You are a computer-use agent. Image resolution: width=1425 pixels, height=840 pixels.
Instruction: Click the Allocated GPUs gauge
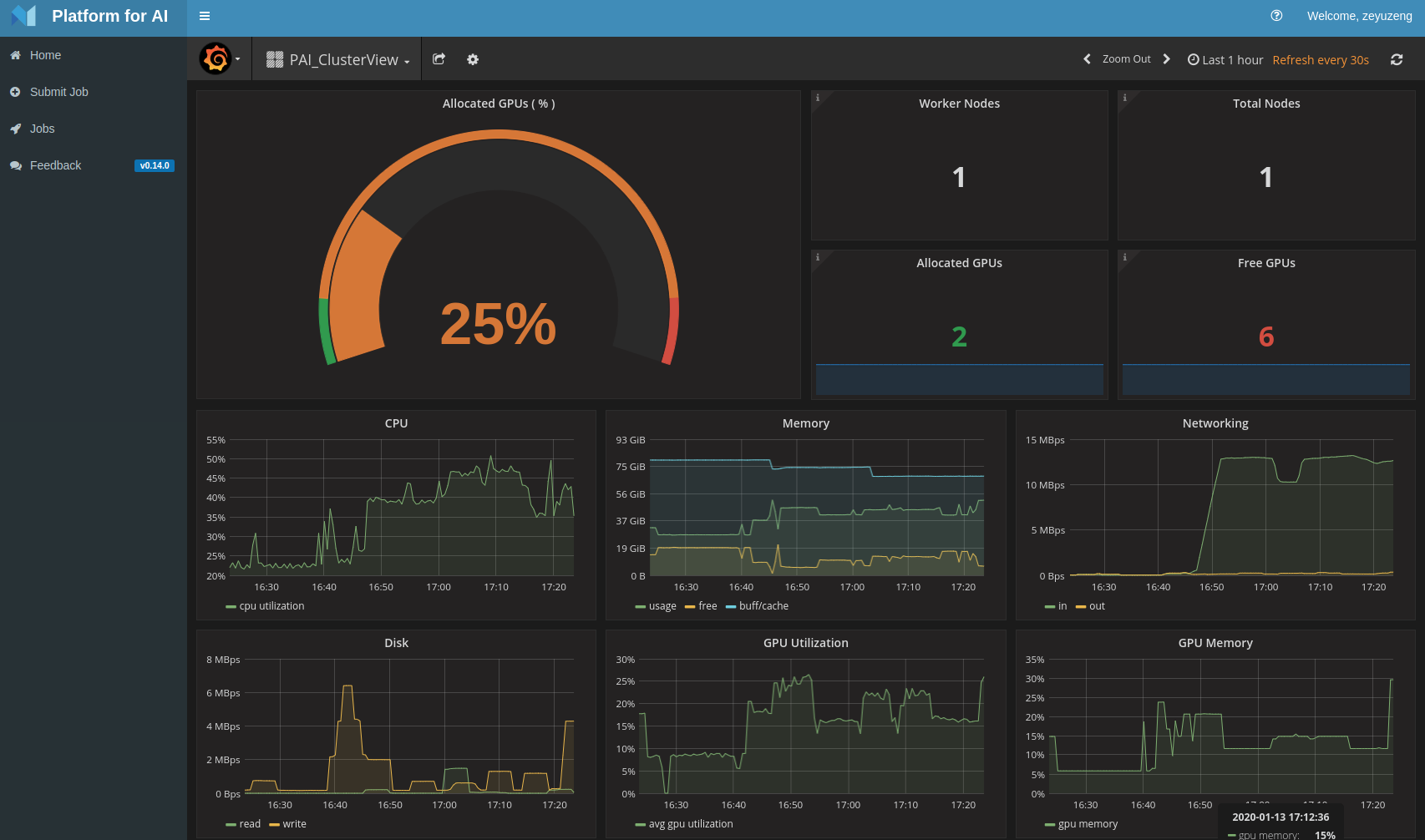coord(499,326)
